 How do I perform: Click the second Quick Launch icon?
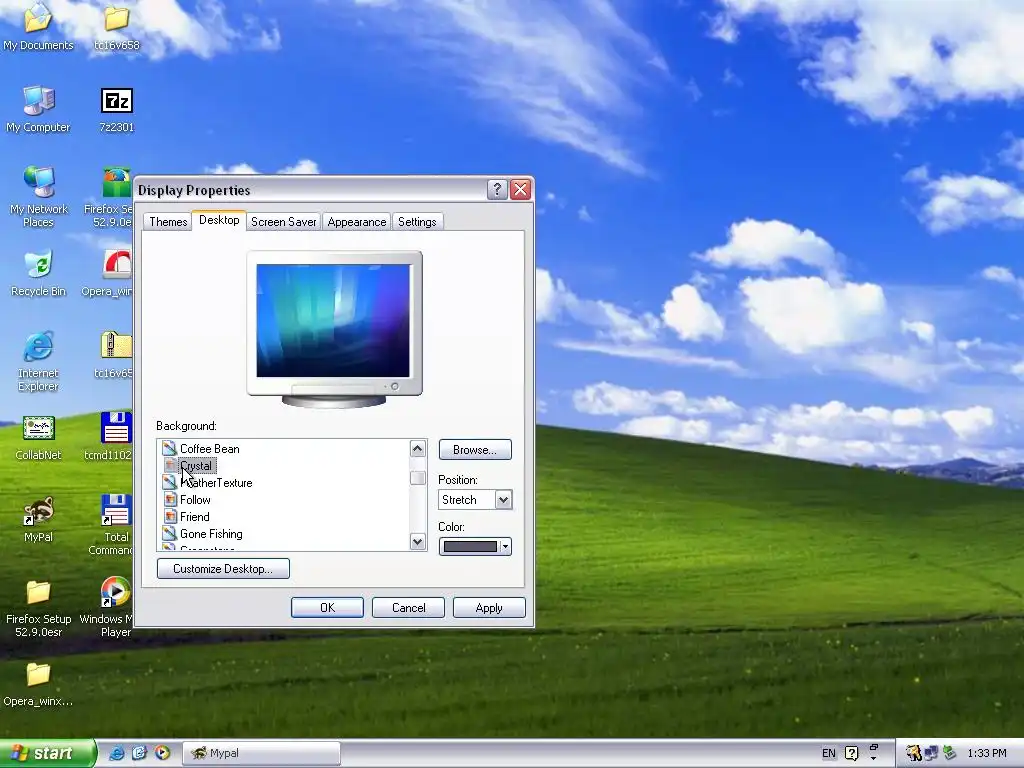point(140,753)
